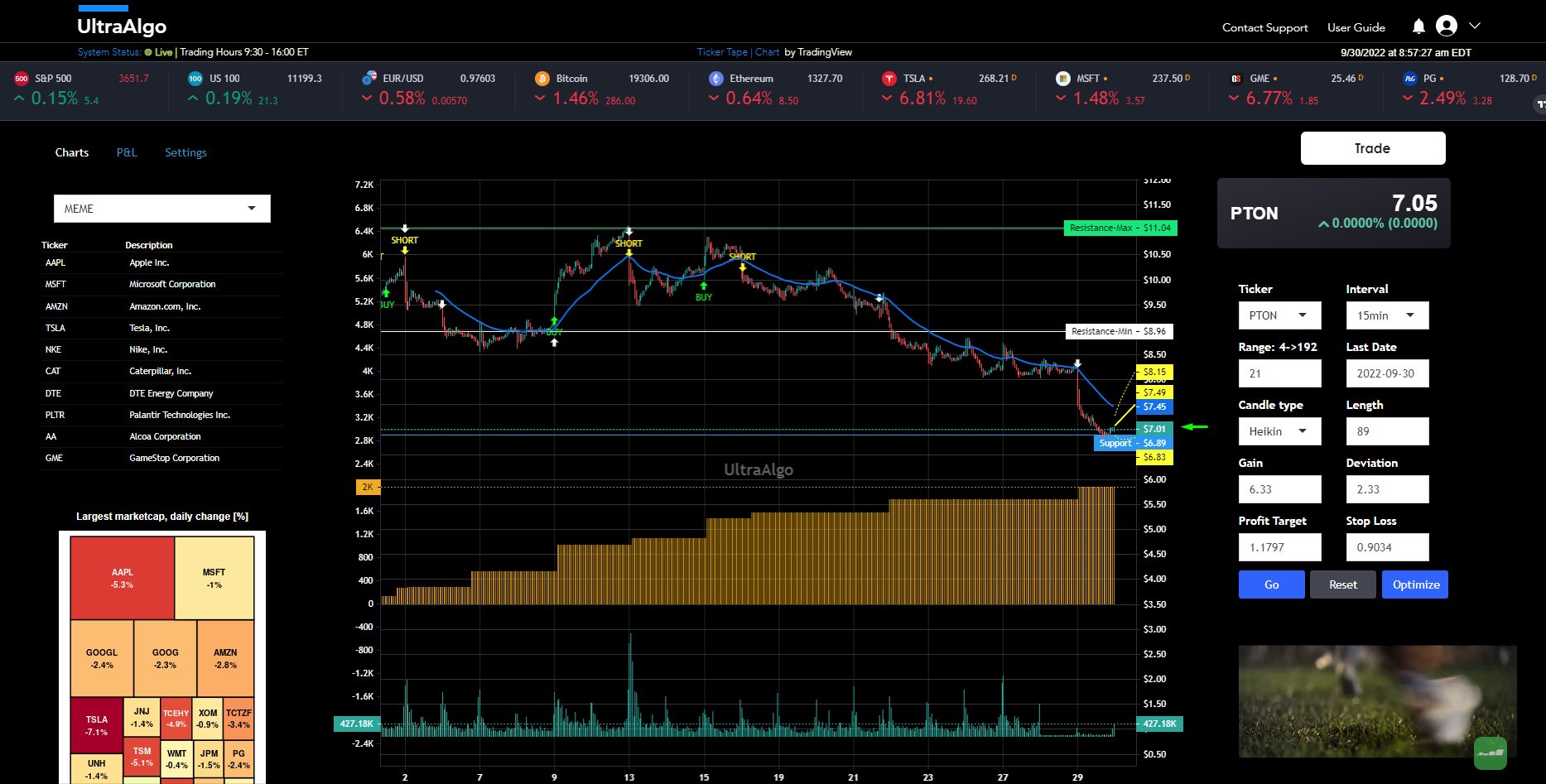The height and width of the screenshot is (784, 1546).
Task: Open the User Guide
Action: (1356, 27)
